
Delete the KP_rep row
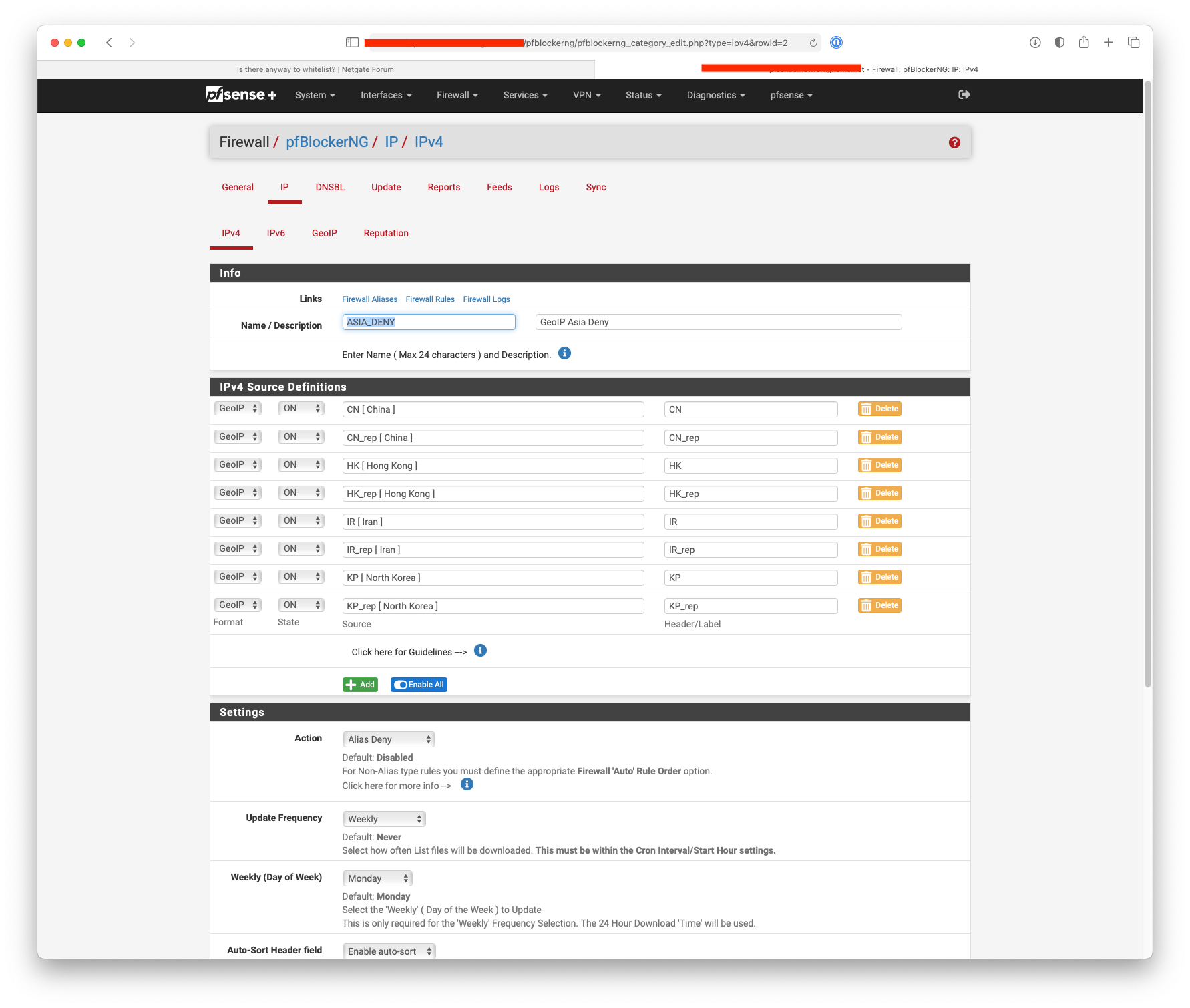click(x=879, y=605)
